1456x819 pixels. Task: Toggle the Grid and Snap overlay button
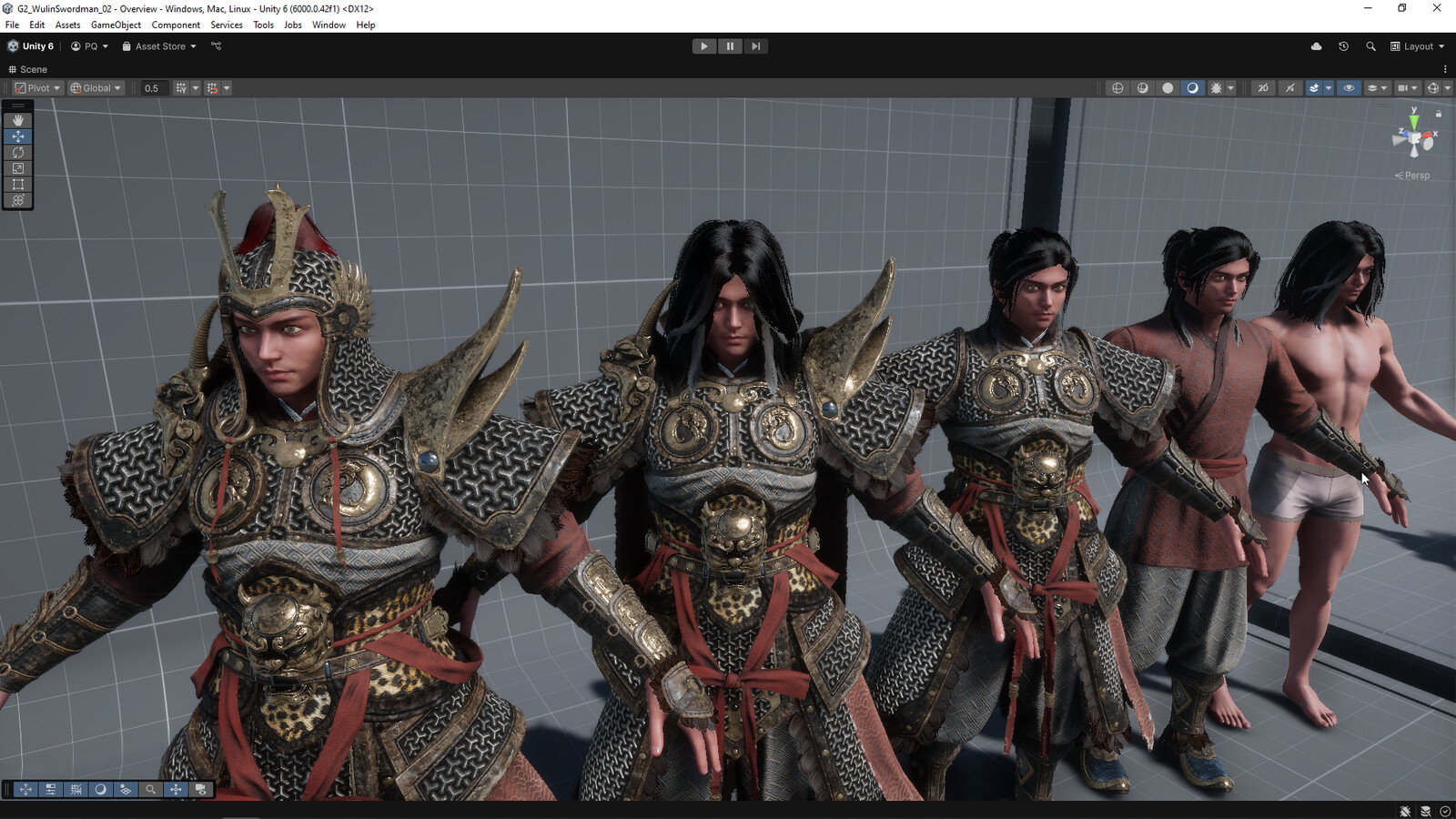pyautogui.click(x=76, y=790)
